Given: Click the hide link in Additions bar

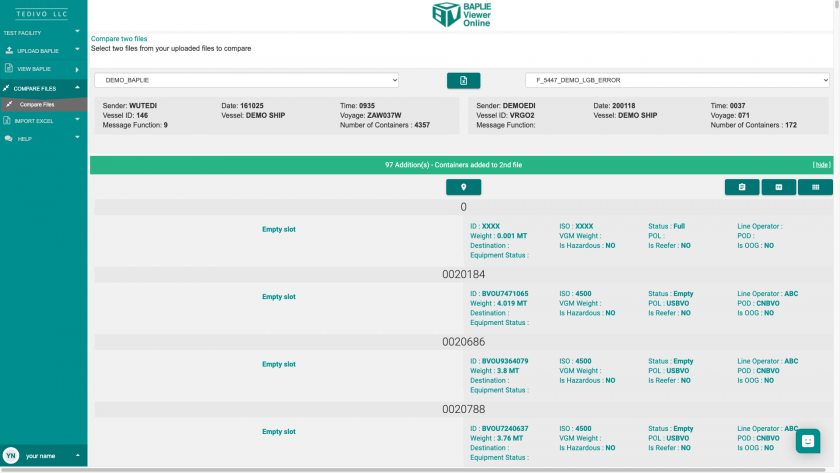Looking at the screenshot, I should point(821,165).
